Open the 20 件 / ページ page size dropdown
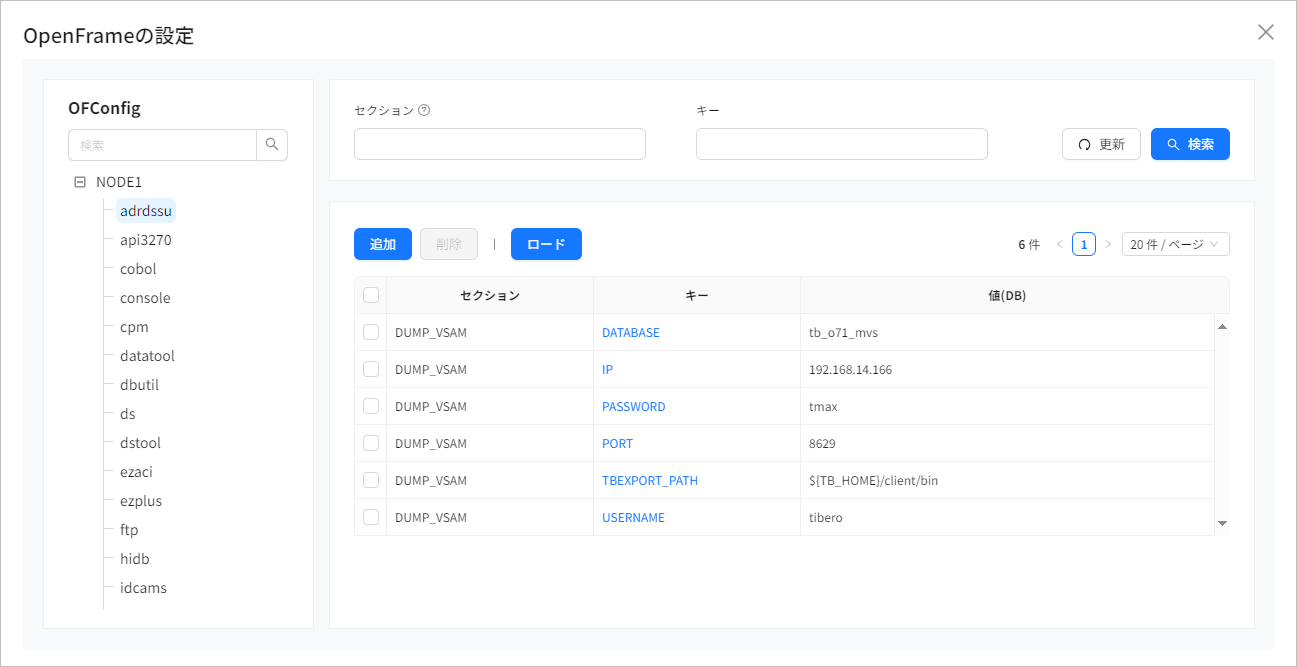1297x667 pixels. [x=1175, y=244]
